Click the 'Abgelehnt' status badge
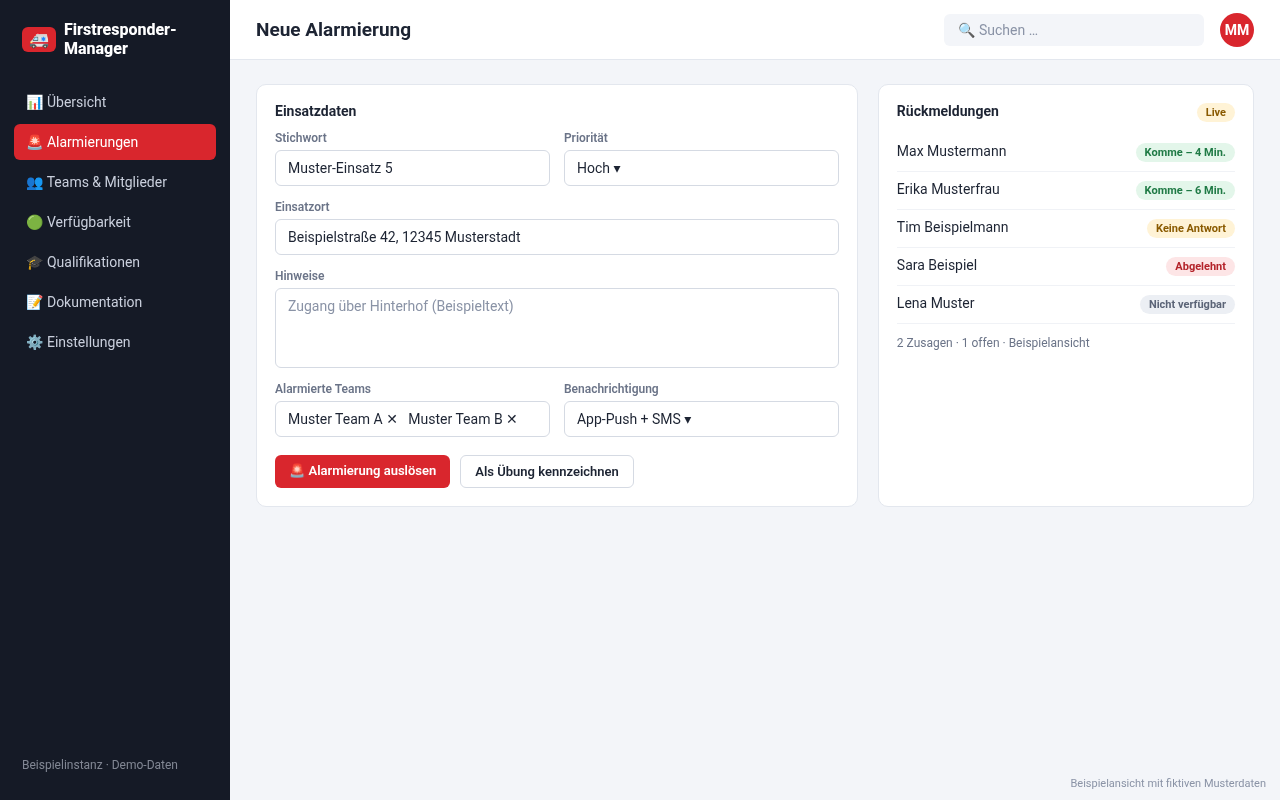This screenshot has height=800, width=1280. [1200, 266]
